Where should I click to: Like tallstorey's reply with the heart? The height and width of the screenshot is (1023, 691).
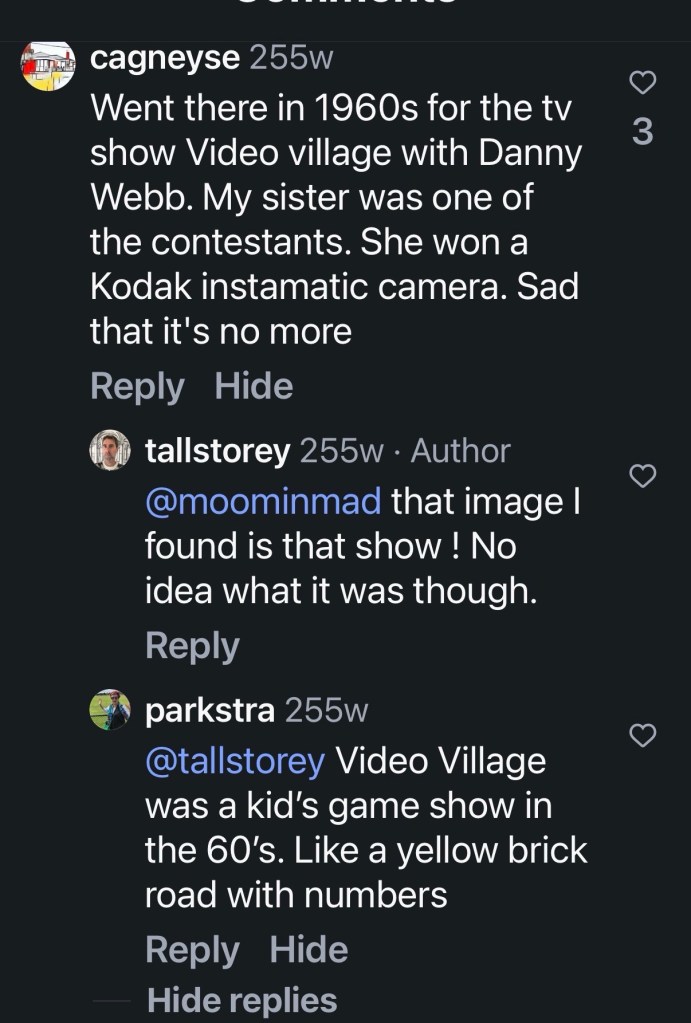point(645,476)
